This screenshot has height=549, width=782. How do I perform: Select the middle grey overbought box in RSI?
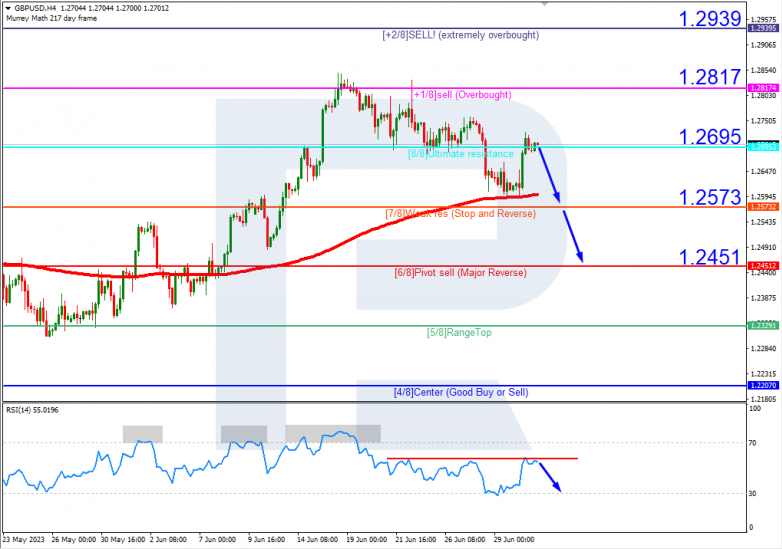(x=244, y=434)
